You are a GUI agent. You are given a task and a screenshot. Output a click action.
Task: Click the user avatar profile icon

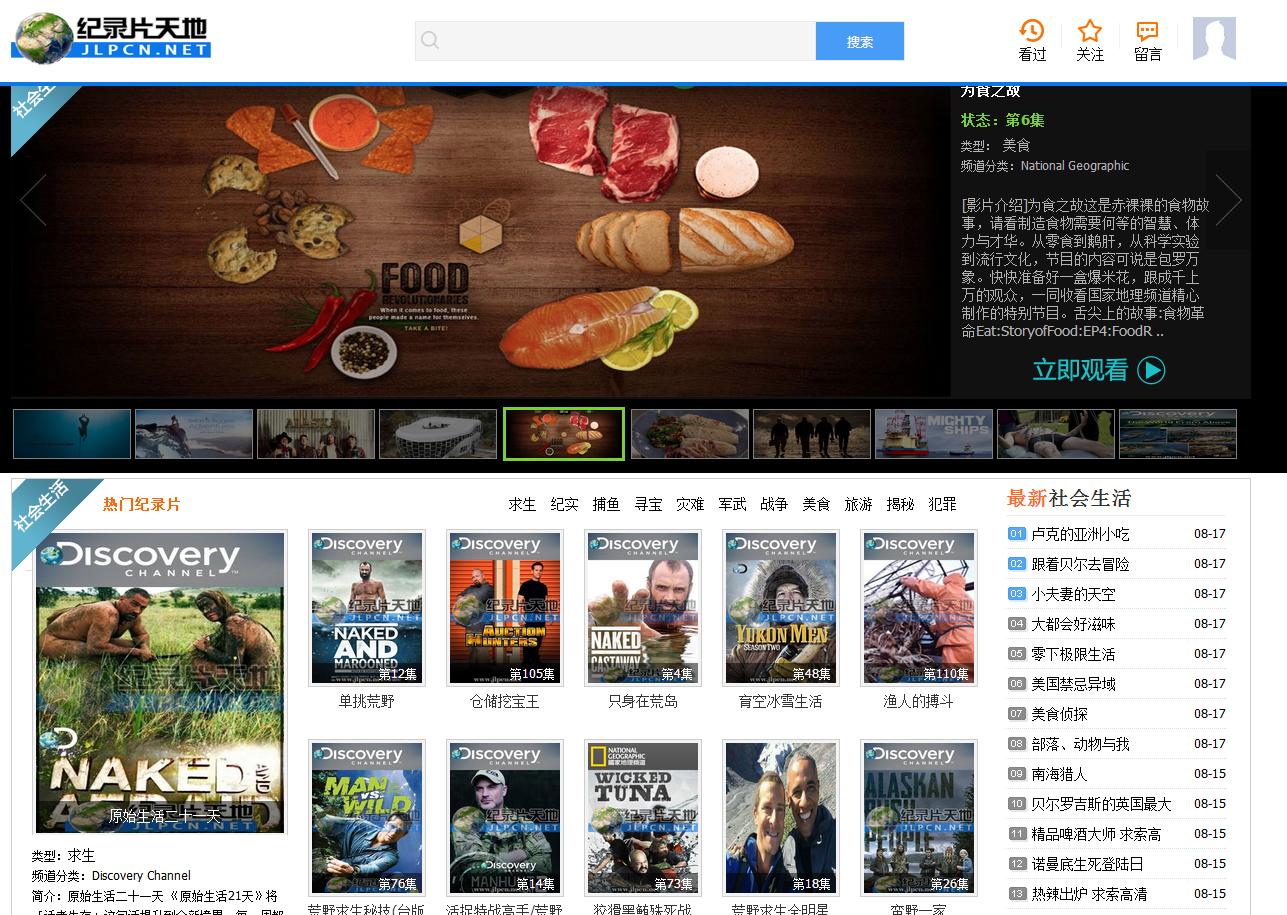point(1214,40)
